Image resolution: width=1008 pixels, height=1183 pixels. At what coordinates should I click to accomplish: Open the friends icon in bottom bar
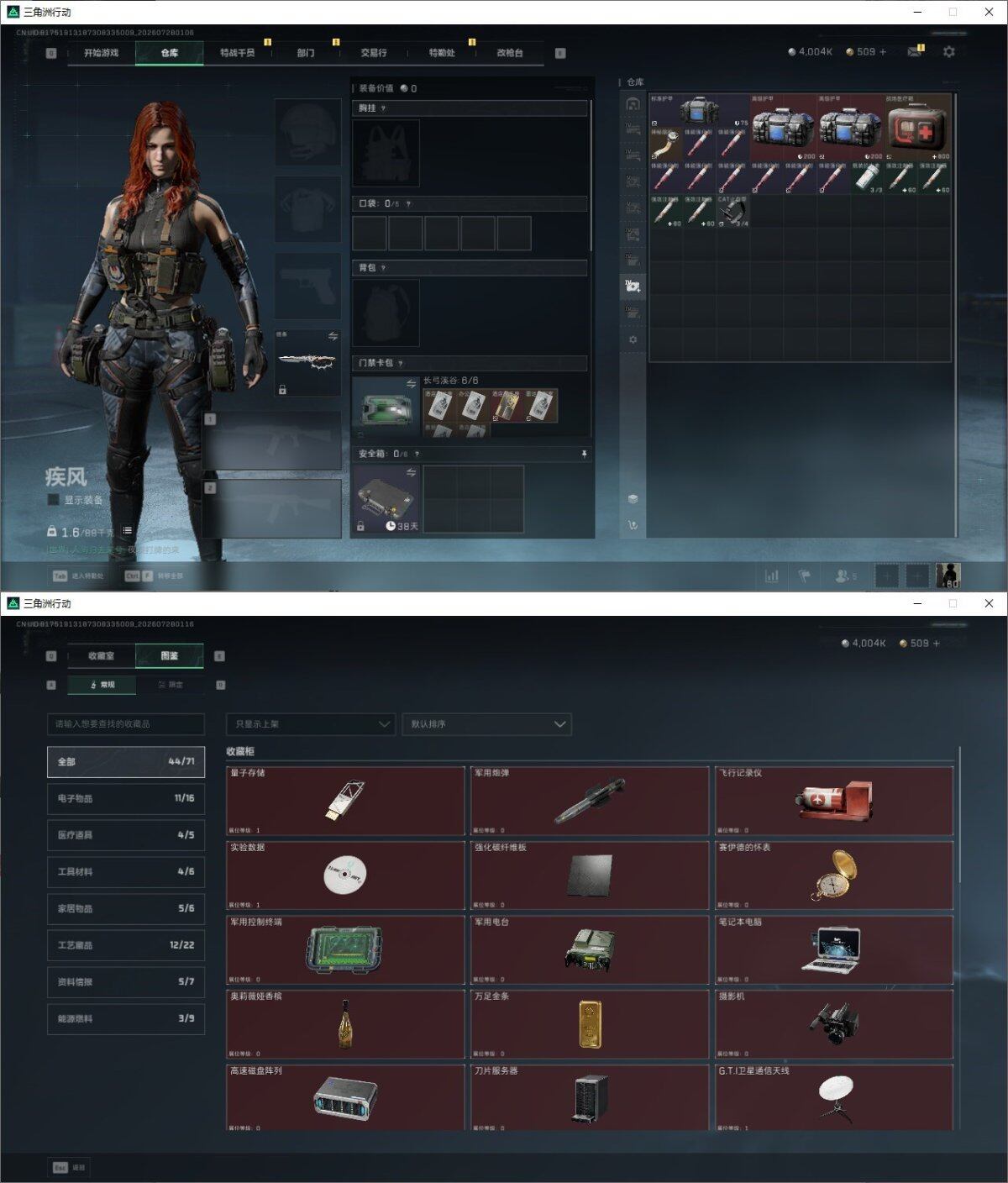(x=845, y=576)
